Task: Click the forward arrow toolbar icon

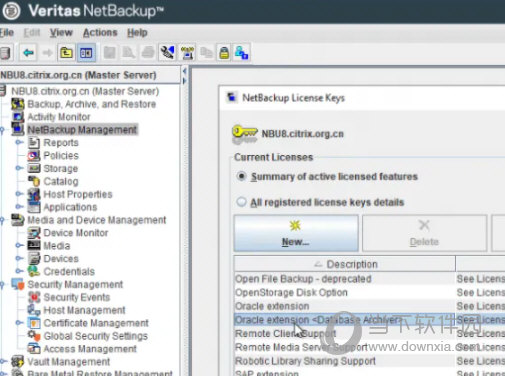Action: tap(47, 53)
